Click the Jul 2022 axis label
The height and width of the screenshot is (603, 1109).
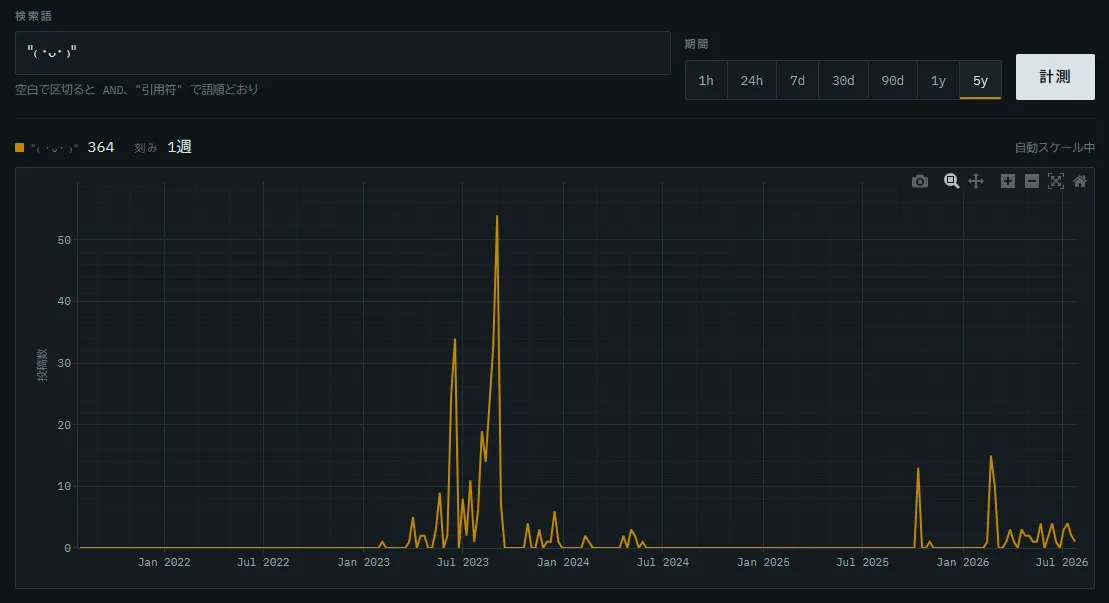[263, 562]
